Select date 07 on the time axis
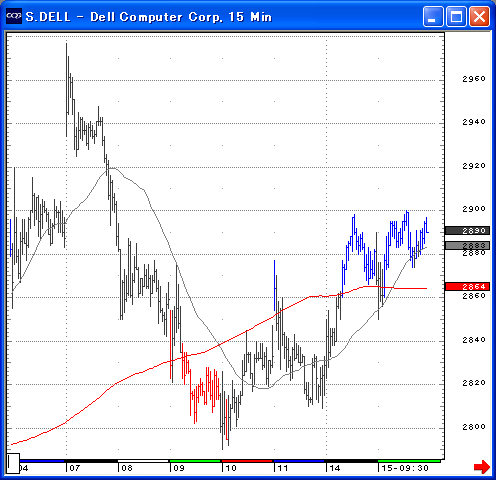This screenshot has height=480, width=496. [75, 468]
